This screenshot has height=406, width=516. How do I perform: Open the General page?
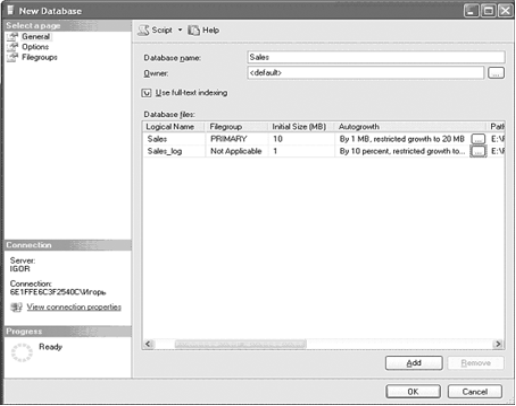[x=36, y=36]
